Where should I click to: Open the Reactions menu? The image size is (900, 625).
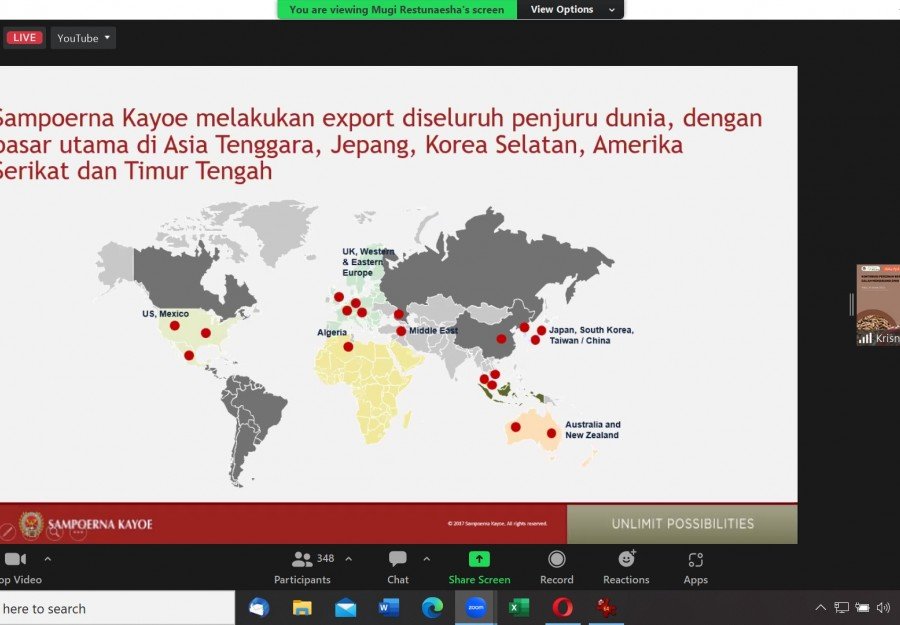626,568
